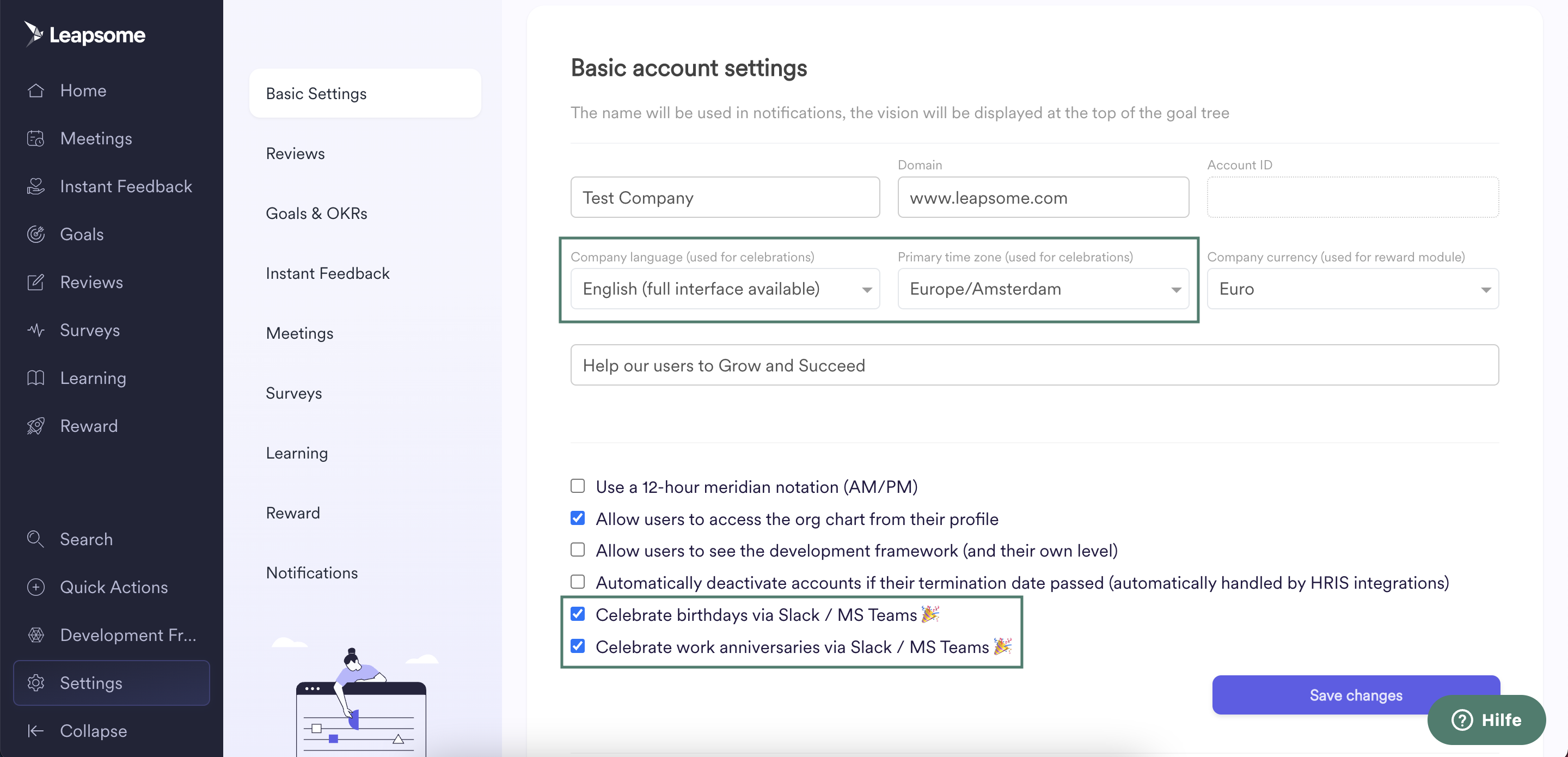This screenshot has width=1568, height=757.
Task: Click the Quick Actions plus icon
Action: pos(36,587)
